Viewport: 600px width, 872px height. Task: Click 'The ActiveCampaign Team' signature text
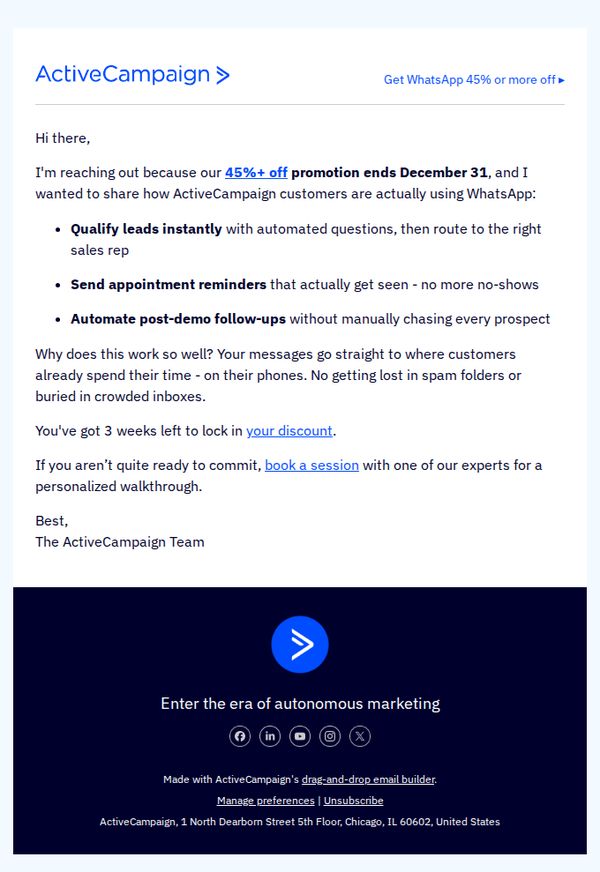point(120,542)
